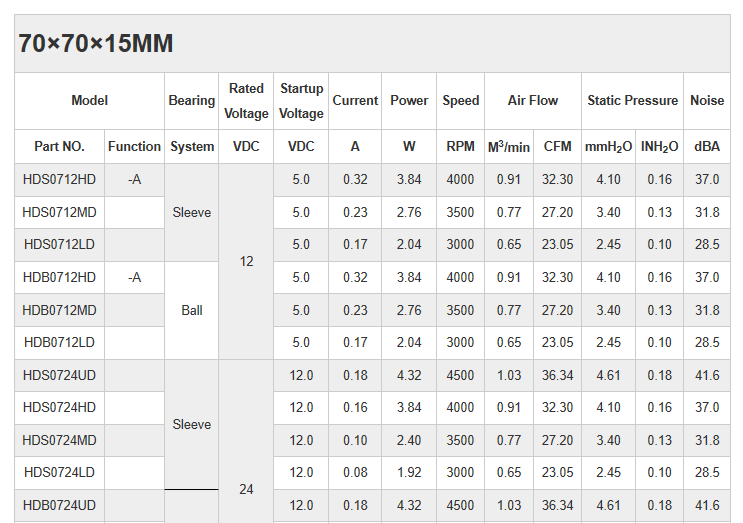Click the -A function cell for HDB0712HD
The width and height of the screenshot is (743, 523).
pos(134,277)
